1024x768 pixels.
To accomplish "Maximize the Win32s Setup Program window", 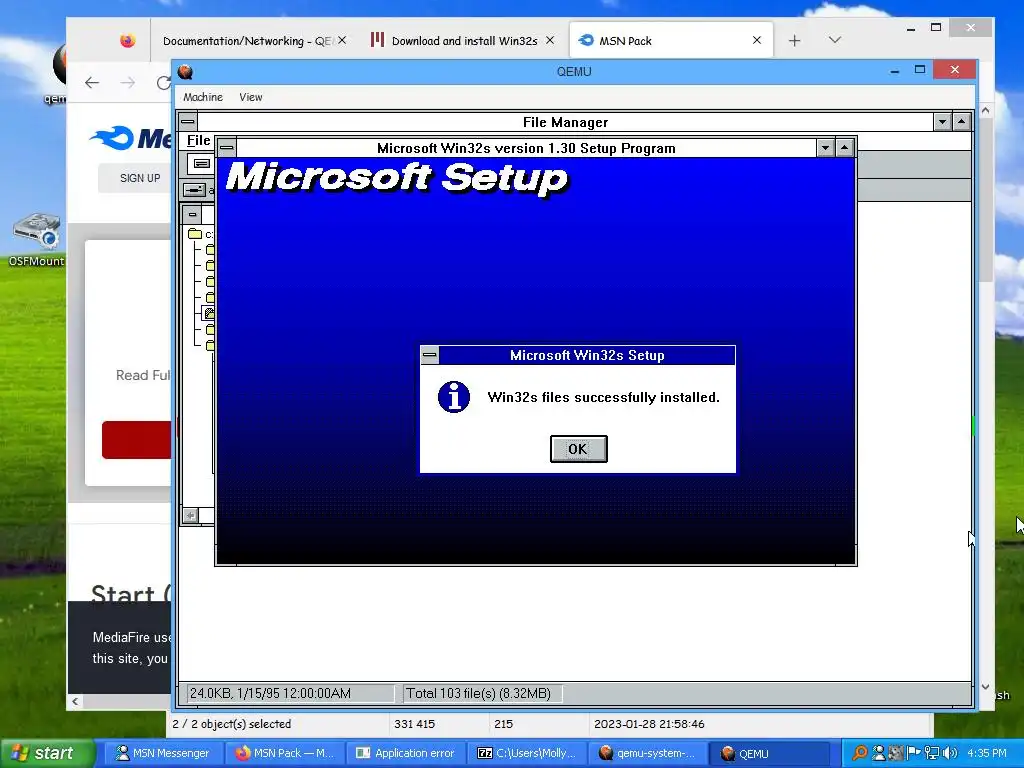I will coord(844,148).
